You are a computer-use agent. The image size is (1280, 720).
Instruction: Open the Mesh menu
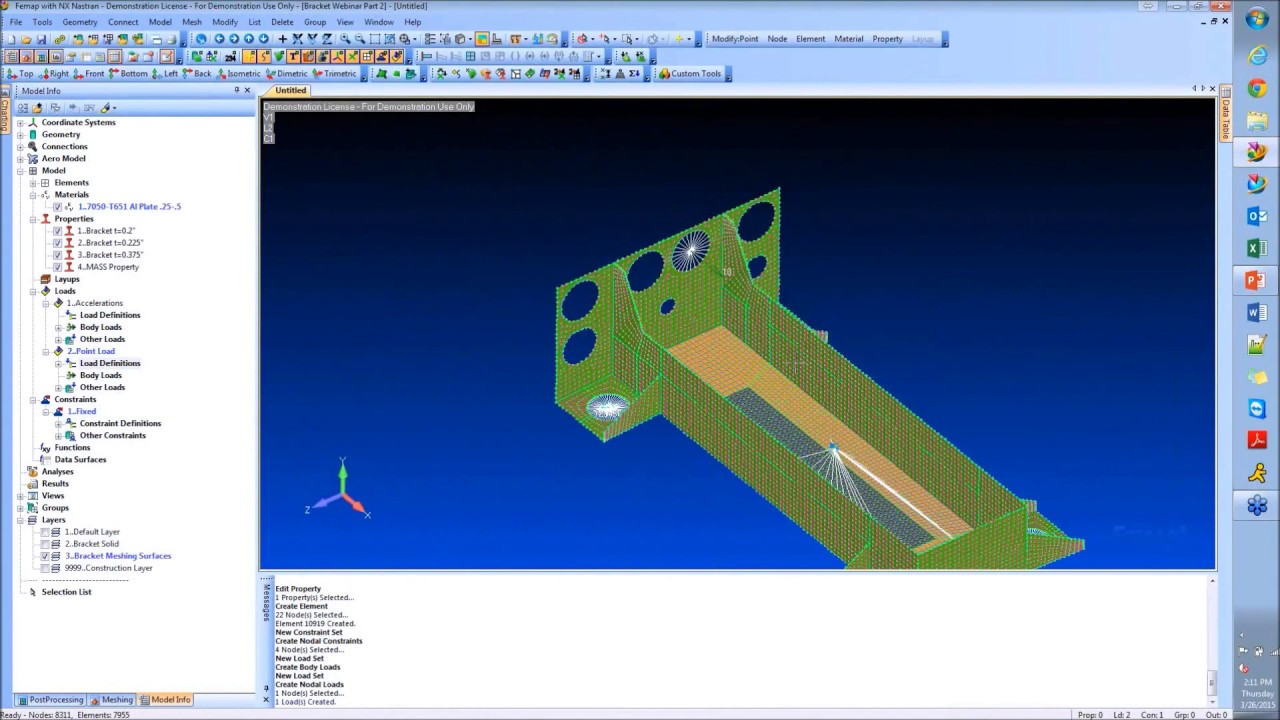191,22
